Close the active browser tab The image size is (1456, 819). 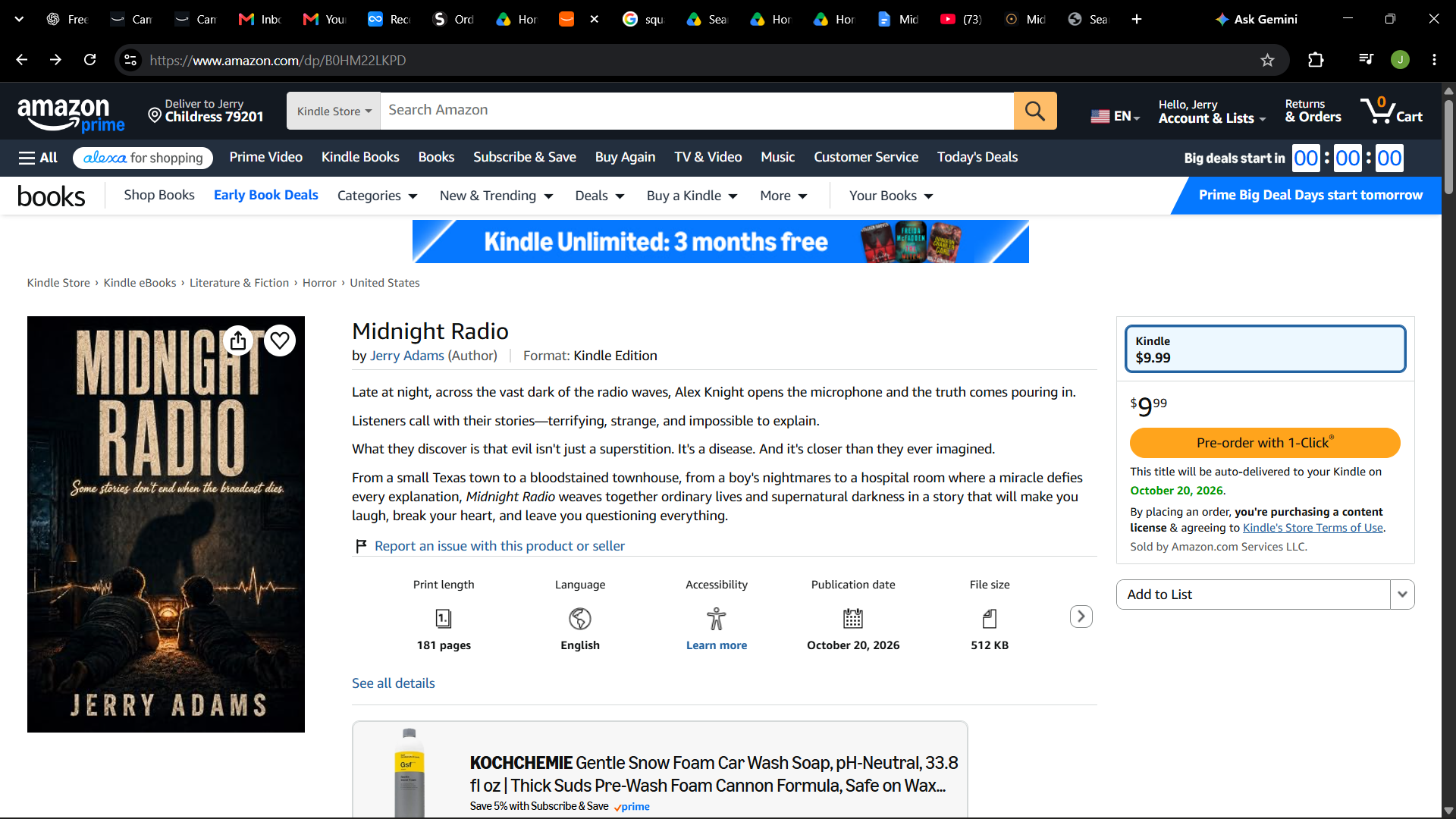pos(594,19)
